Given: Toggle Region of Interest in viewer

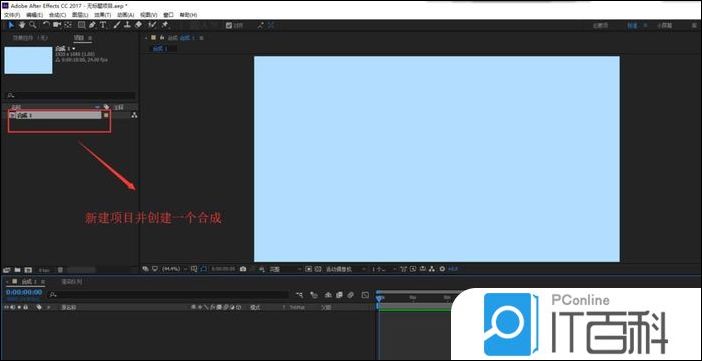Looking at the screenshot, I should 308,269.
